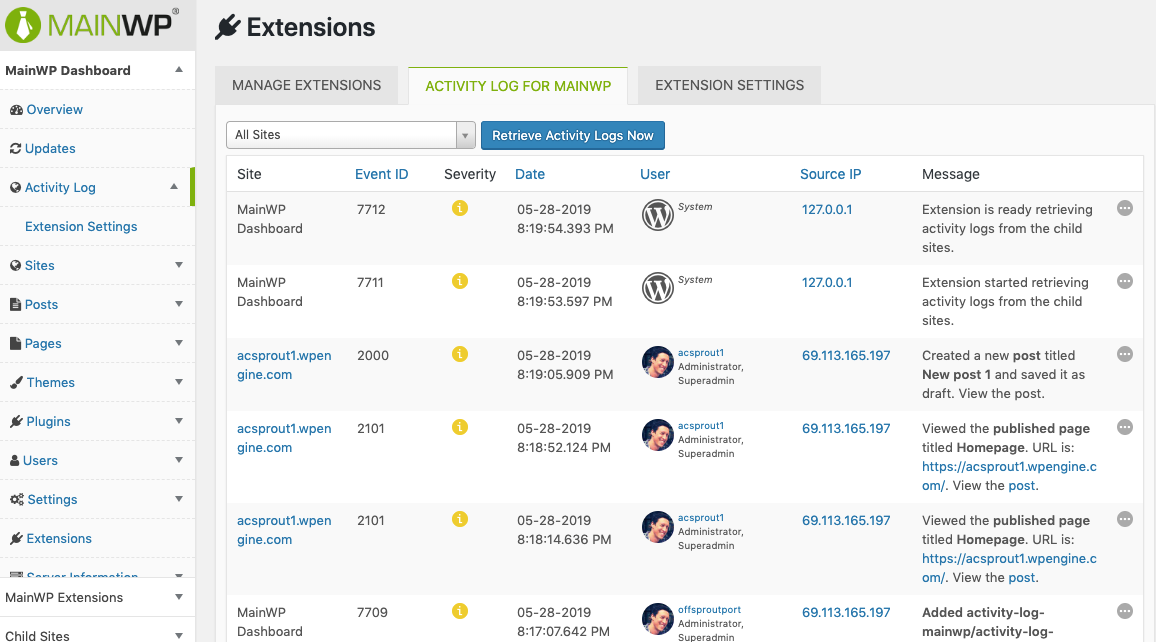Expand the Posts menu arrow

178,304
